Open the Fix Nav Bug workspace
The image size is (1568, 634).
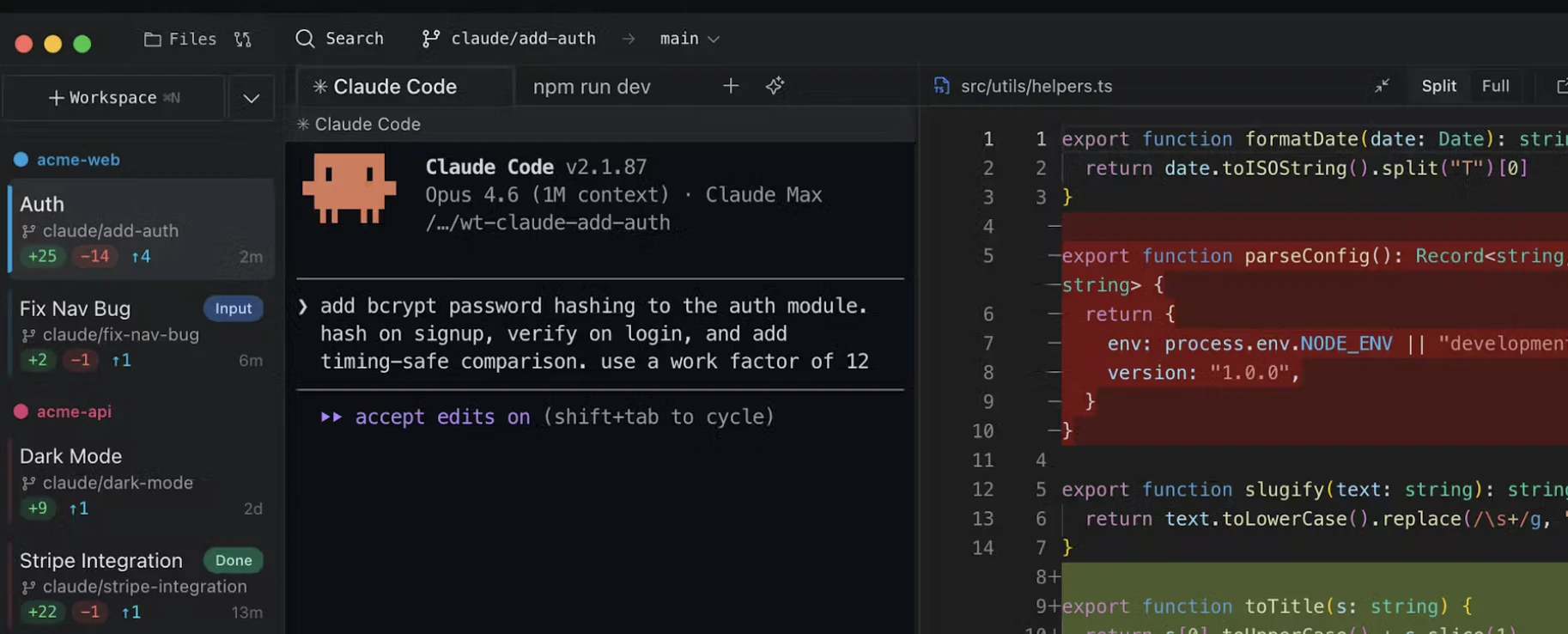point(142,333)
